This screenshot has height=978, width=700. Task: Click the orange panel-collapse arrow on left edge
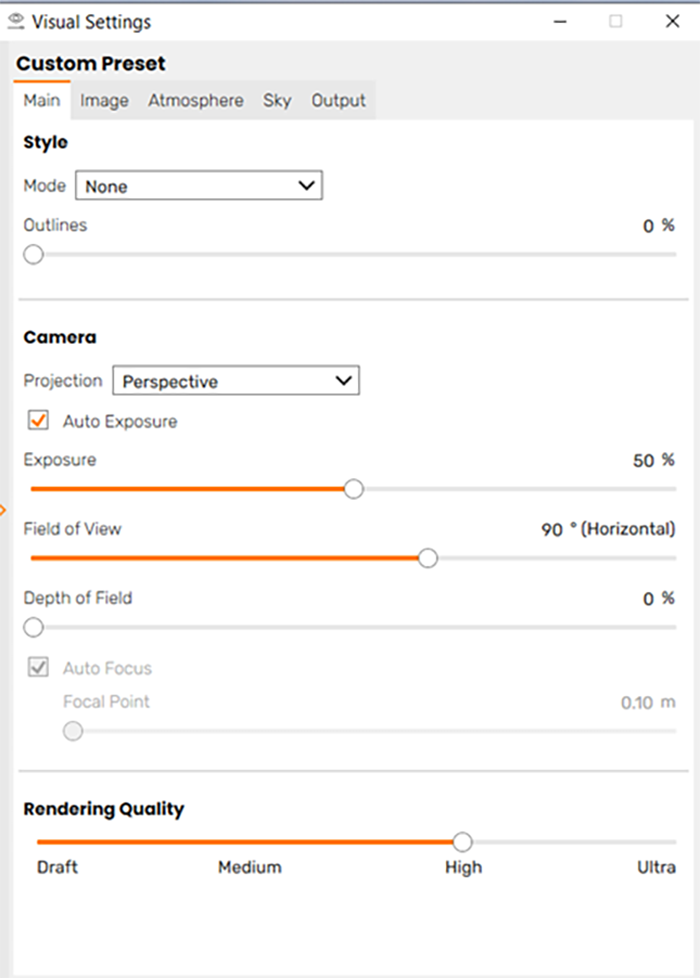pyautogui.click(x=3, y=510)
